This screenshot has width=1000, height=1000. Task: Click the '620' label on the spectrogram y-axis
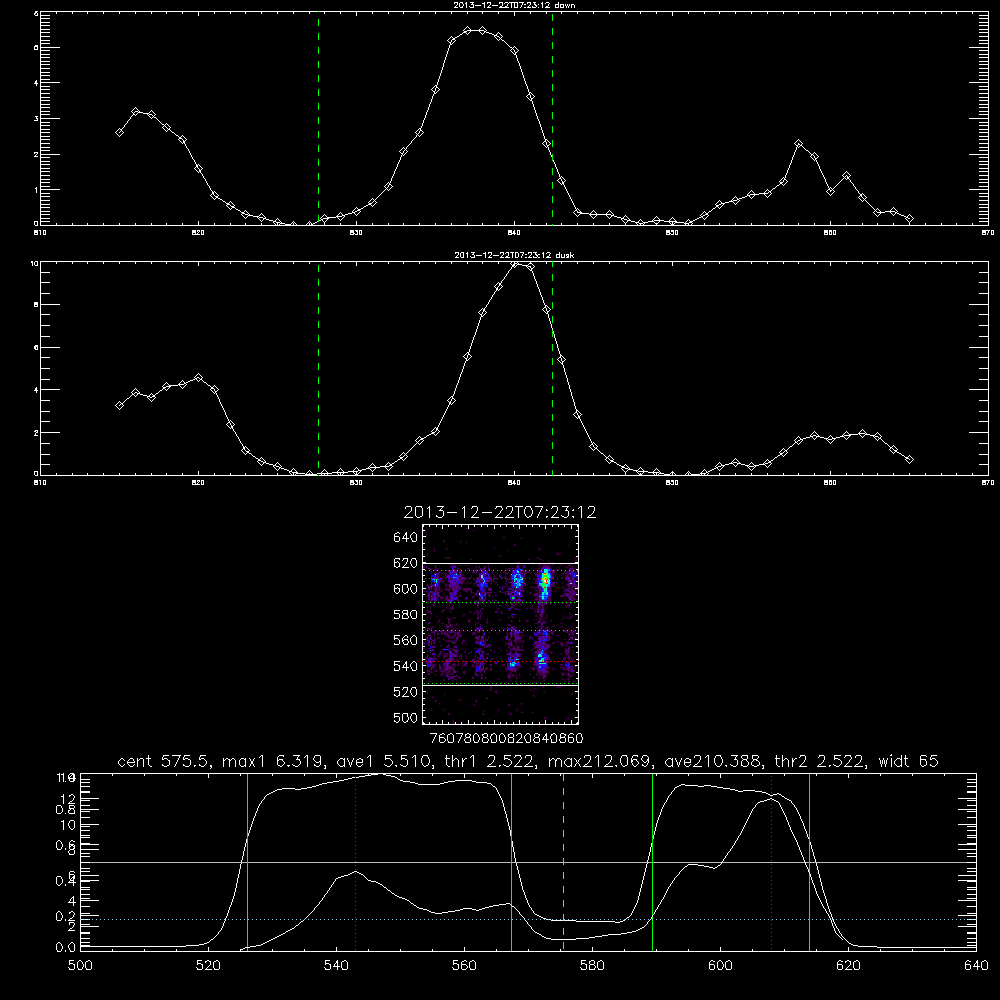click(x=406, y=563)
